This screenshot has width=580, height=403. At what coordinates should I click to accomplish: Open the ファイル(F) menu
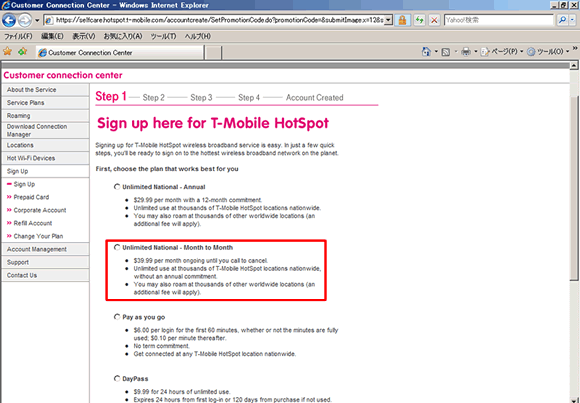[18, 36]
